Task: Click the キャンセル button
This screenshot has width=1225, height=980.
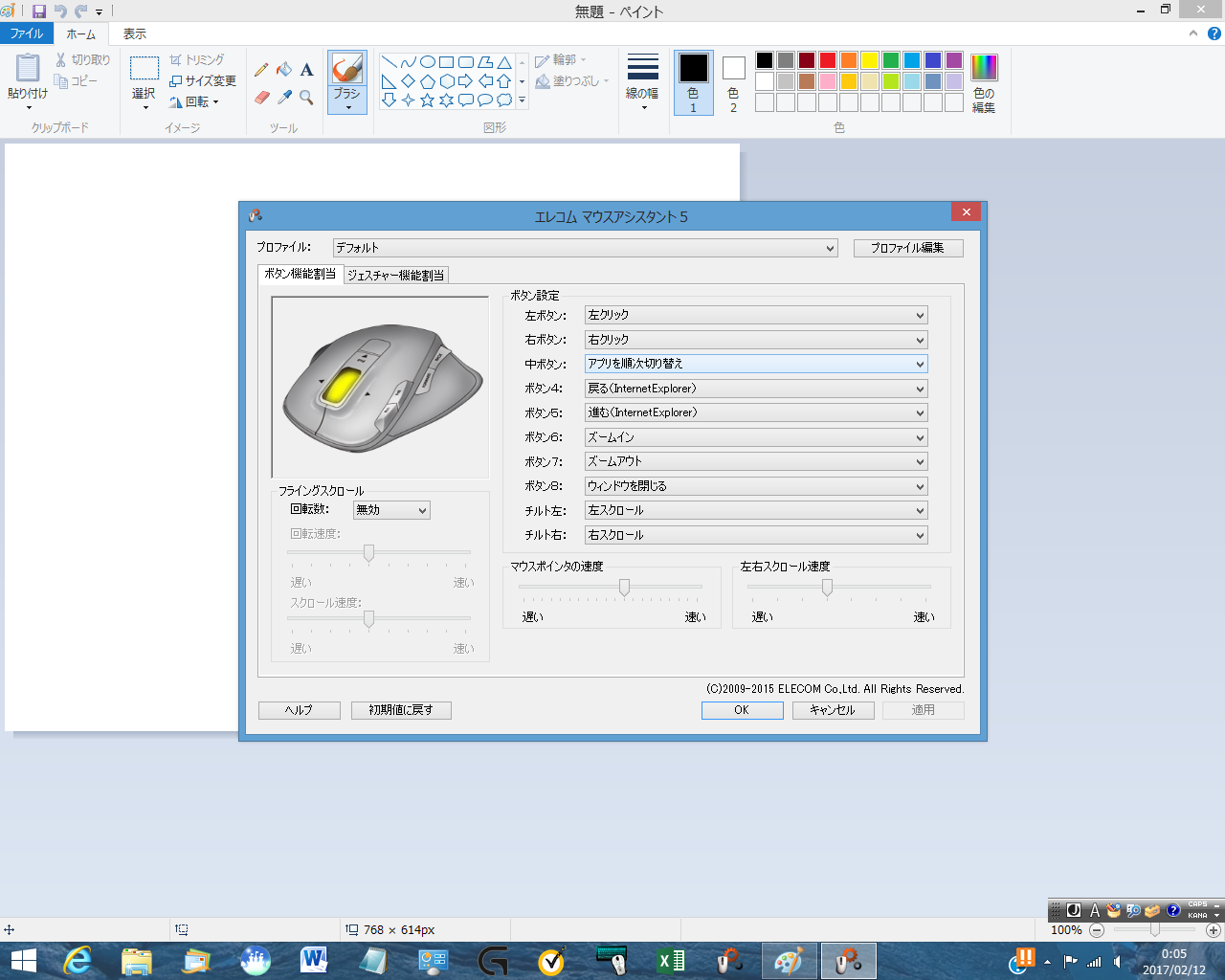Action: 833,710
